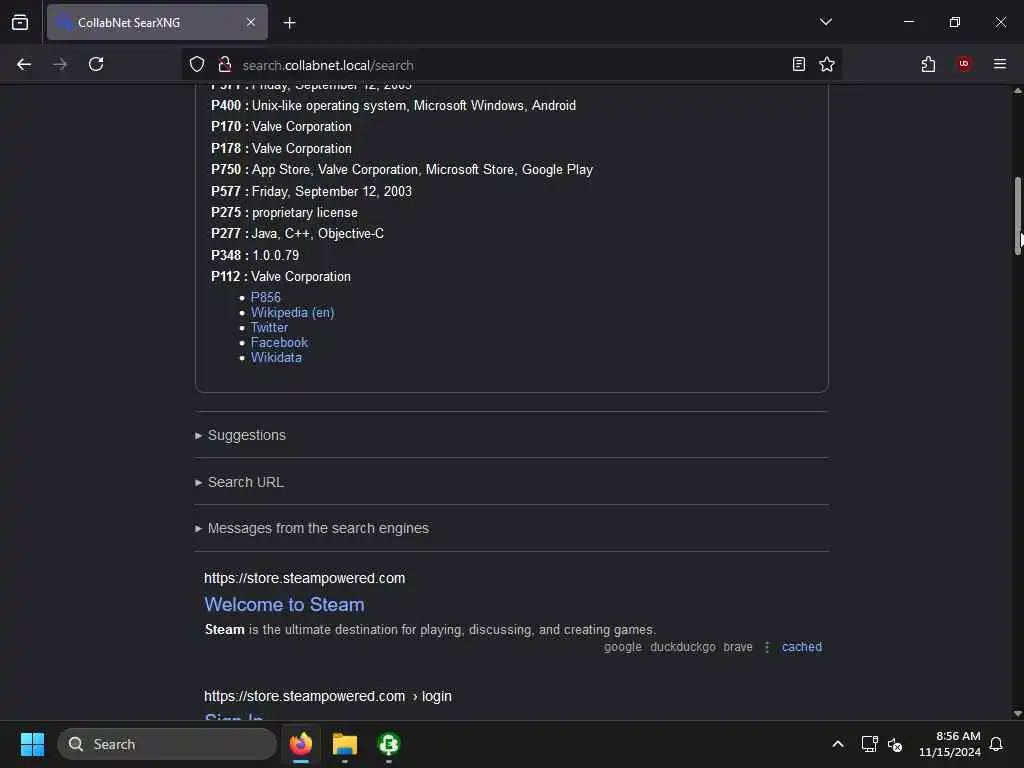1024x768 pixels.
Task: Open the uBlock Origin extension
Action: pos(964,64)
